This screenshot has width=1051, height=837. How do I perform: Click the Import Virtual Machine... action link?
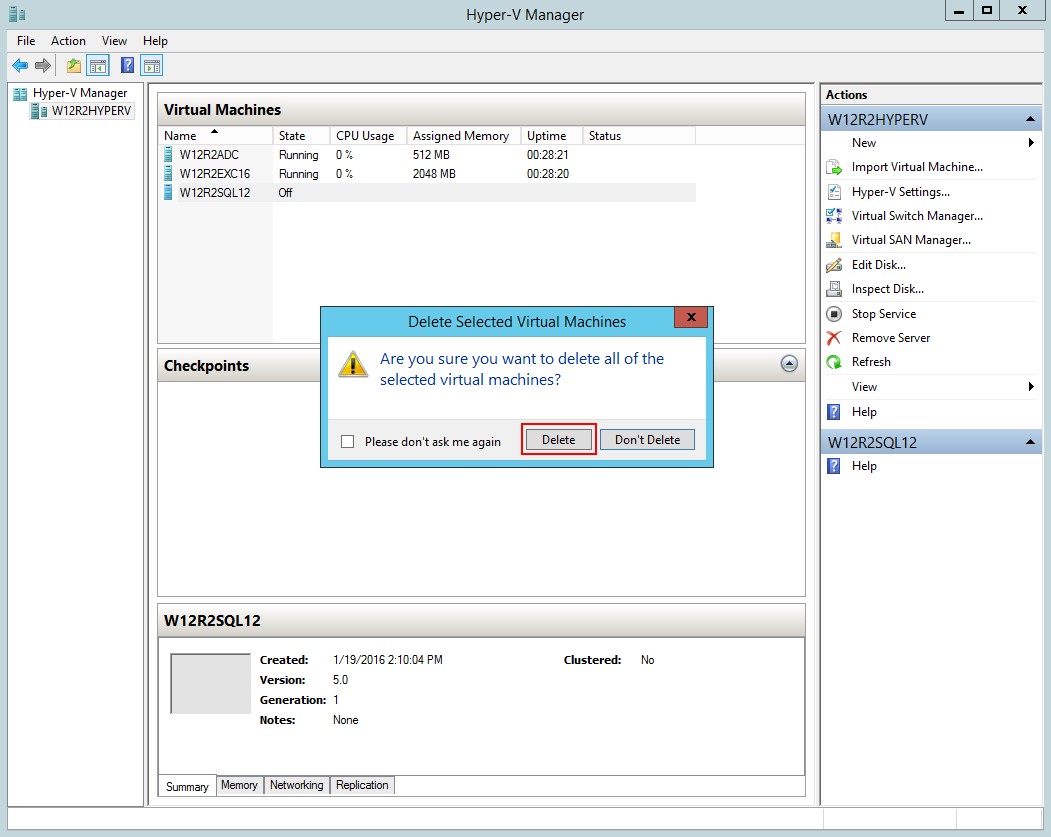coord(917,167)
